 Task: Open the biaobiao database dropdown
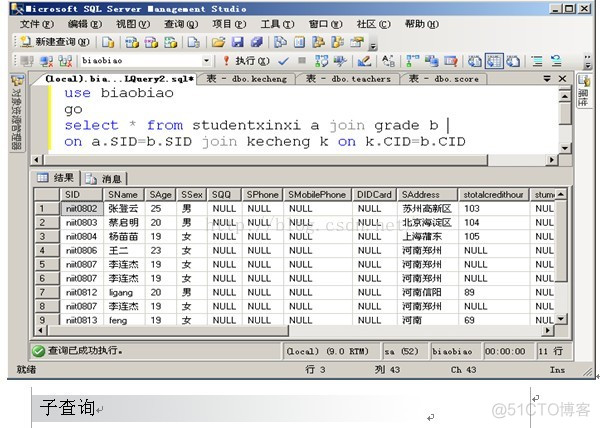[206, 61]
